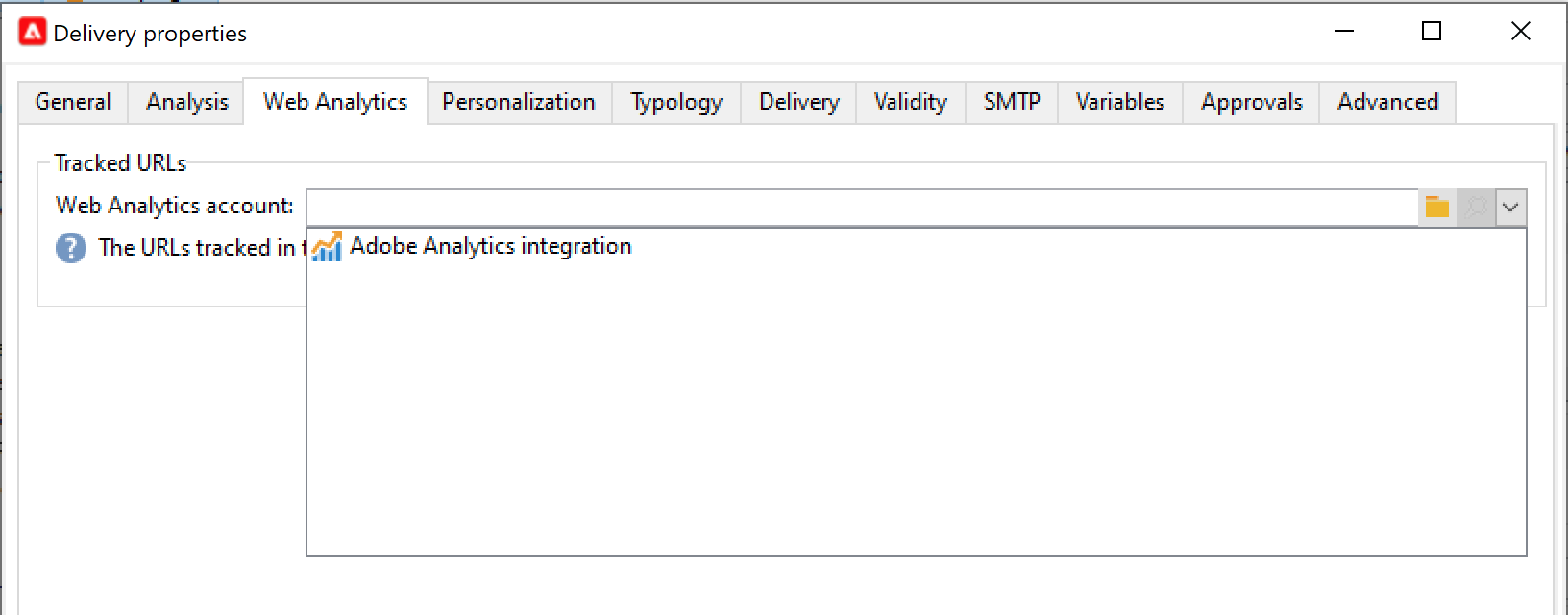Click inside the Web Analytics account field
This screenshot has height=615, width=1568.
click(x=861, y=207)
